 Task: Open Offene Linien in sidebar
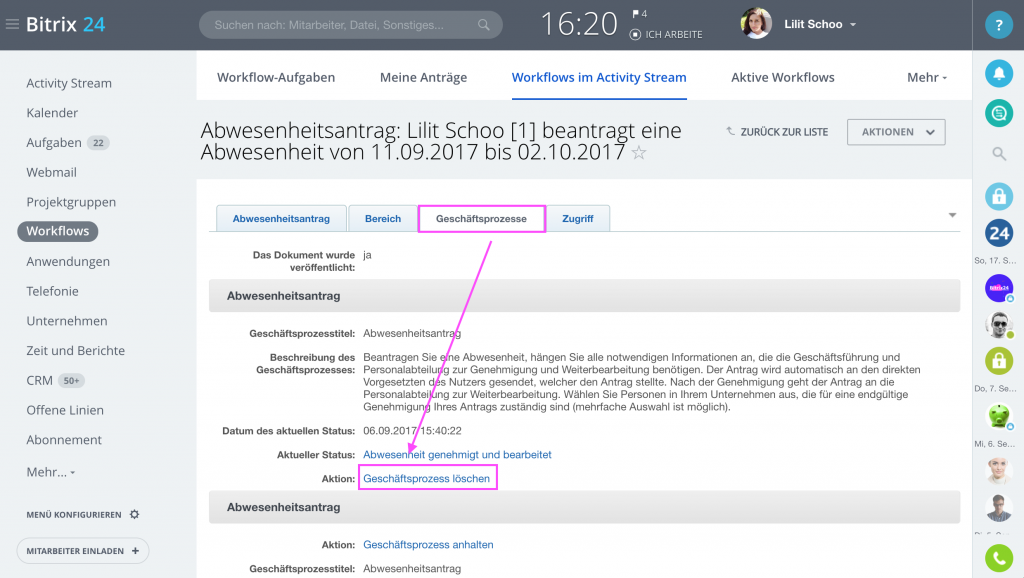(x=65, y=410)
